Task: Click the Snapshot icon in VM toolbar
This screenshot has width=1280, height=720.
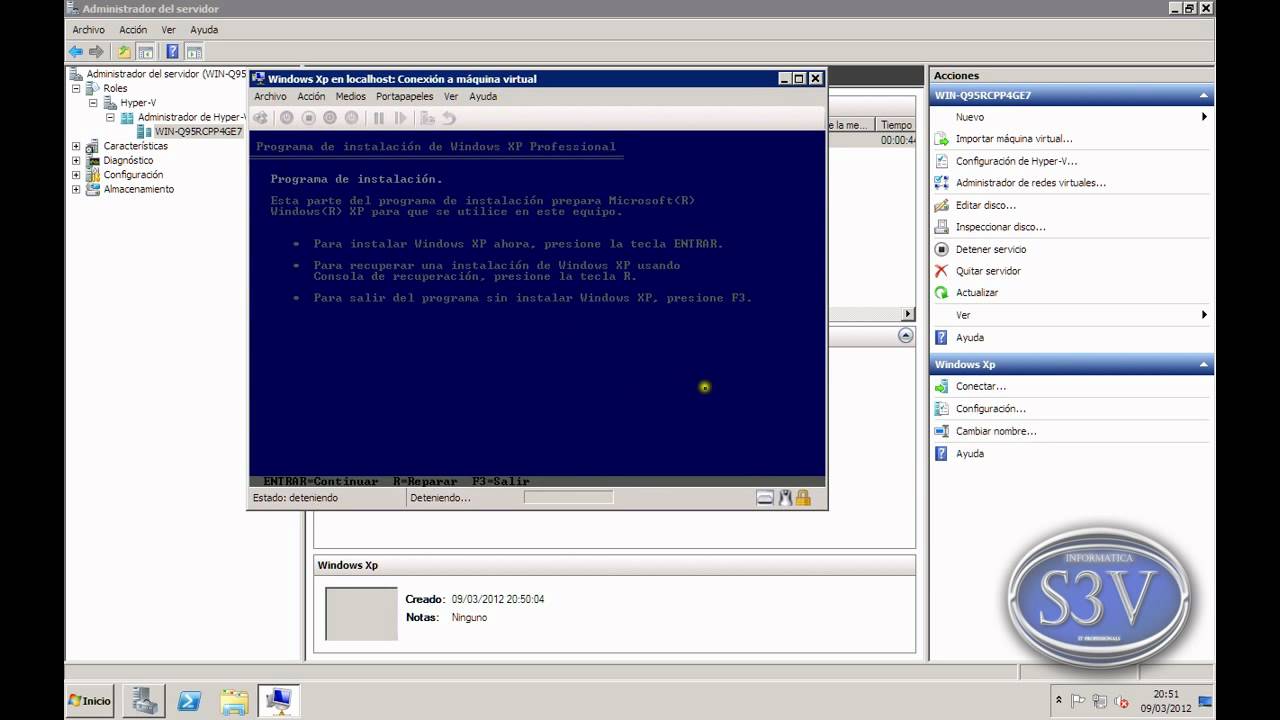Action: pyautogui.click(x=427, y=118)
